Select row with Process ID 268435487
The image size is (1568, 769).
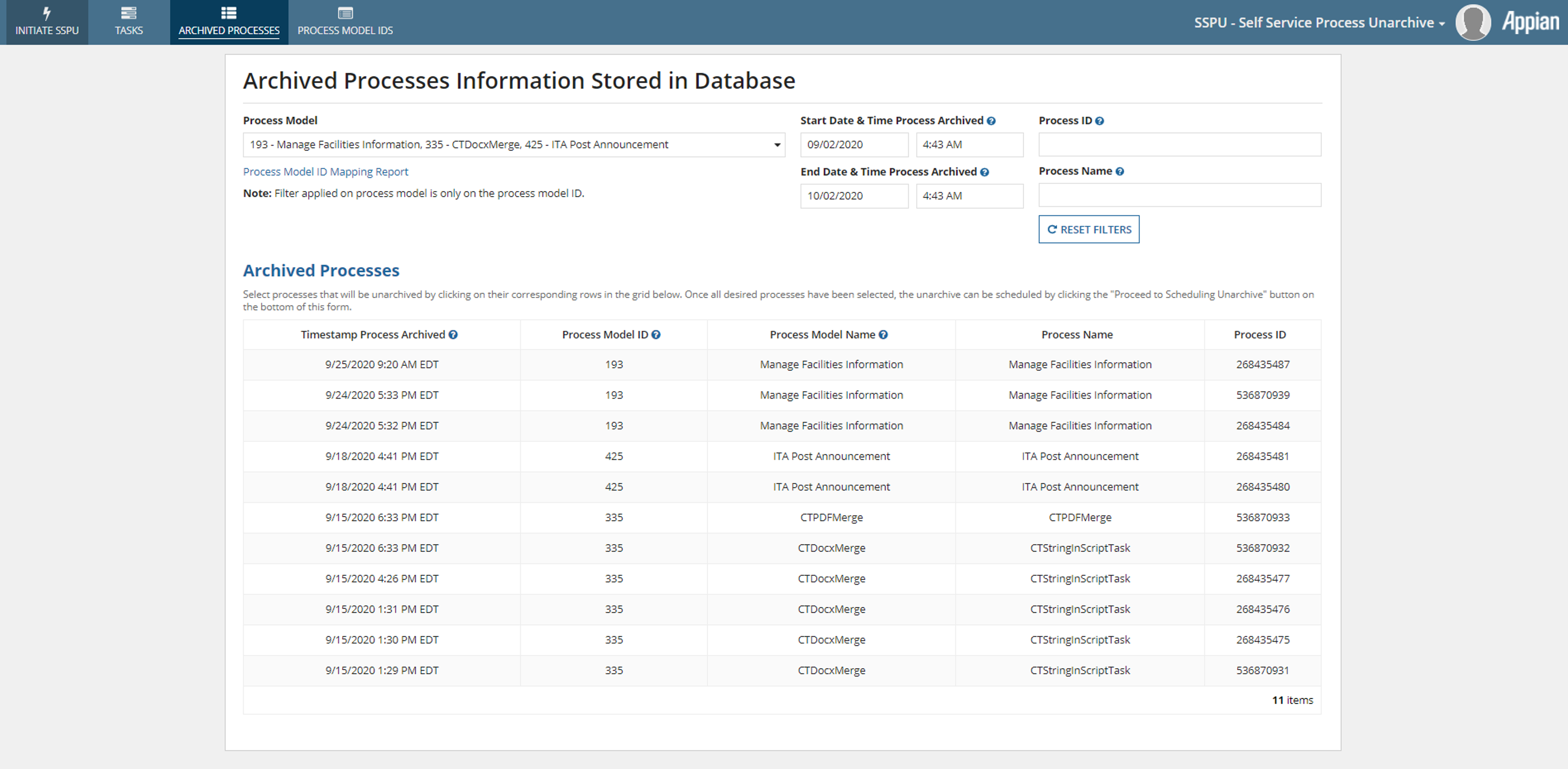782,364
